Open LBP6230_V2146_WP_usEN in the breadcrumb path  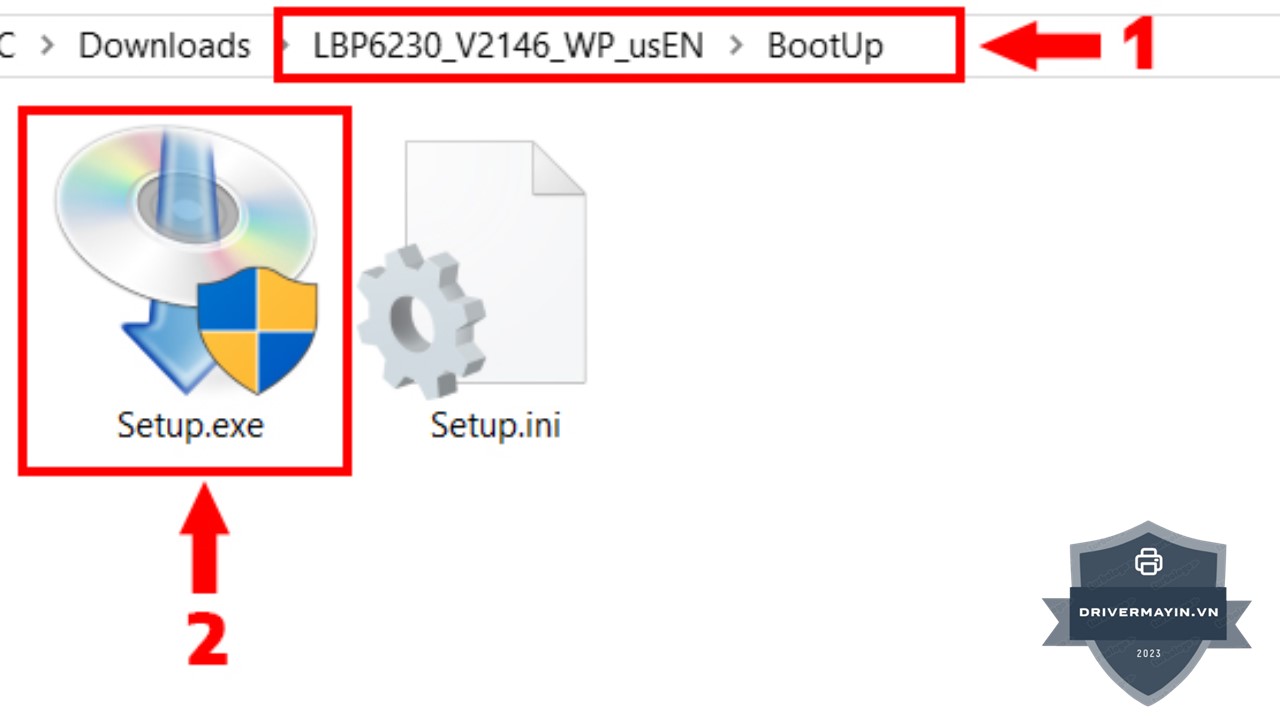508,46
